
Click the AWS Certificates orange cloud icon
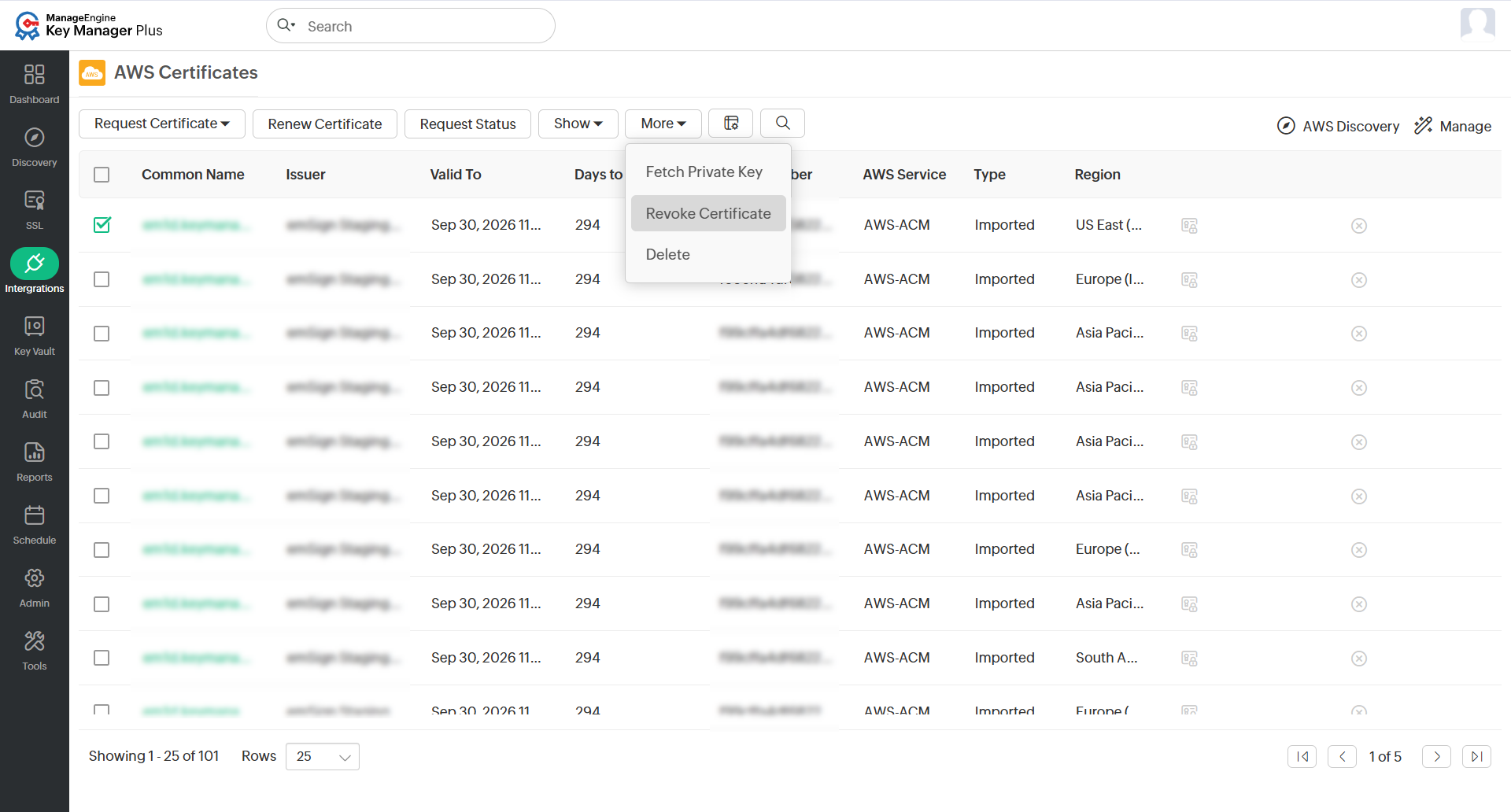tap(92, 73)
